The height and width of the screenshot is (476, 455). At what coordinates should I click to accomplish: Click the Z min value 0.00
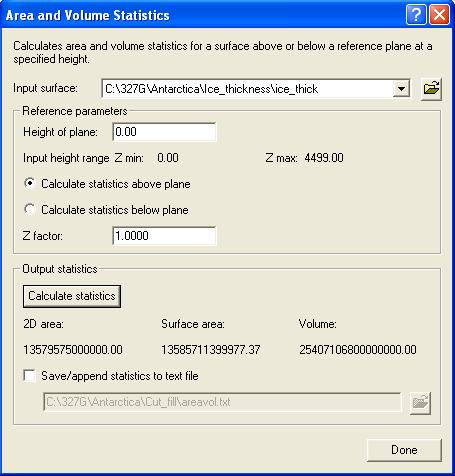tap(168, 158)
